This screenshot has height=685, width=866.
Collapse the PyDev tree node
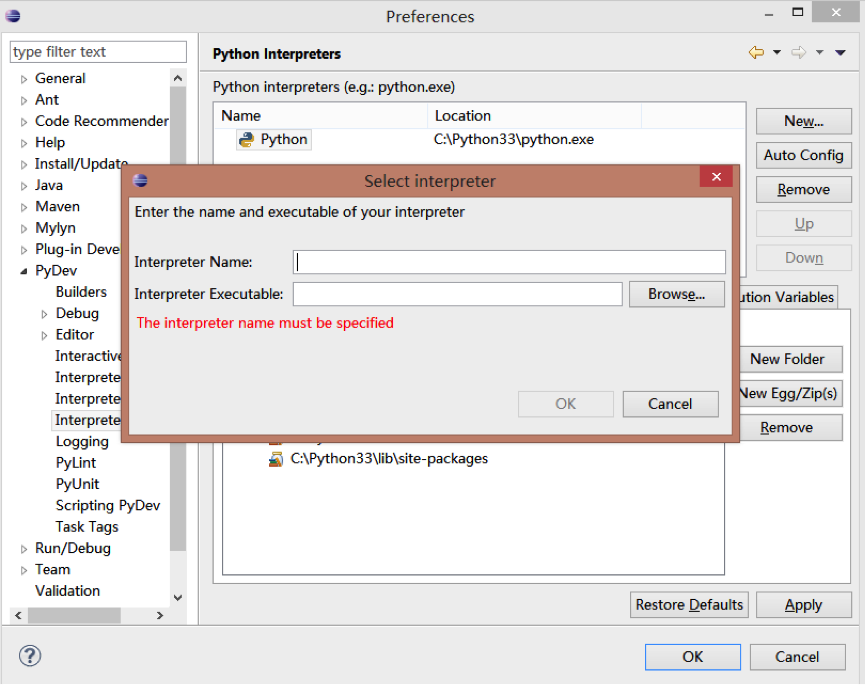[24, 271]
